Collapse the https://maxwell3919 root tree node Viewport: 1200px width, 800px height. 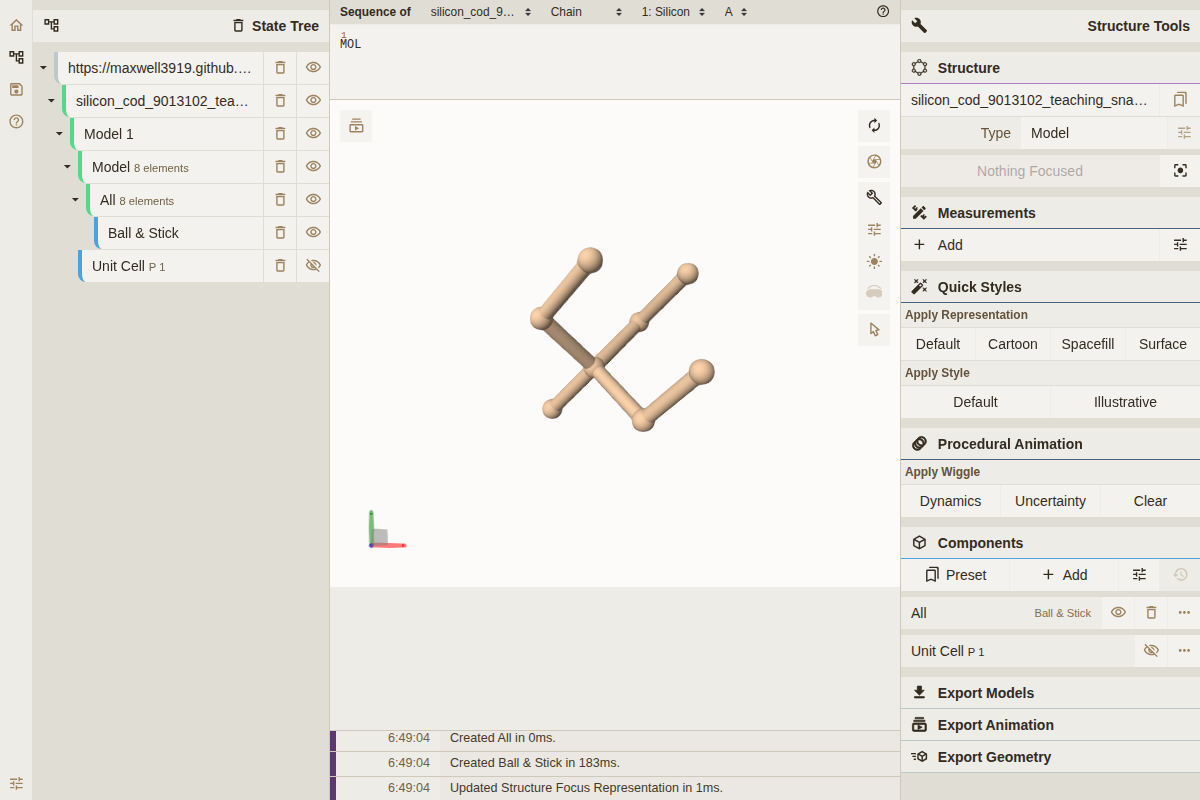click(43, 67)
